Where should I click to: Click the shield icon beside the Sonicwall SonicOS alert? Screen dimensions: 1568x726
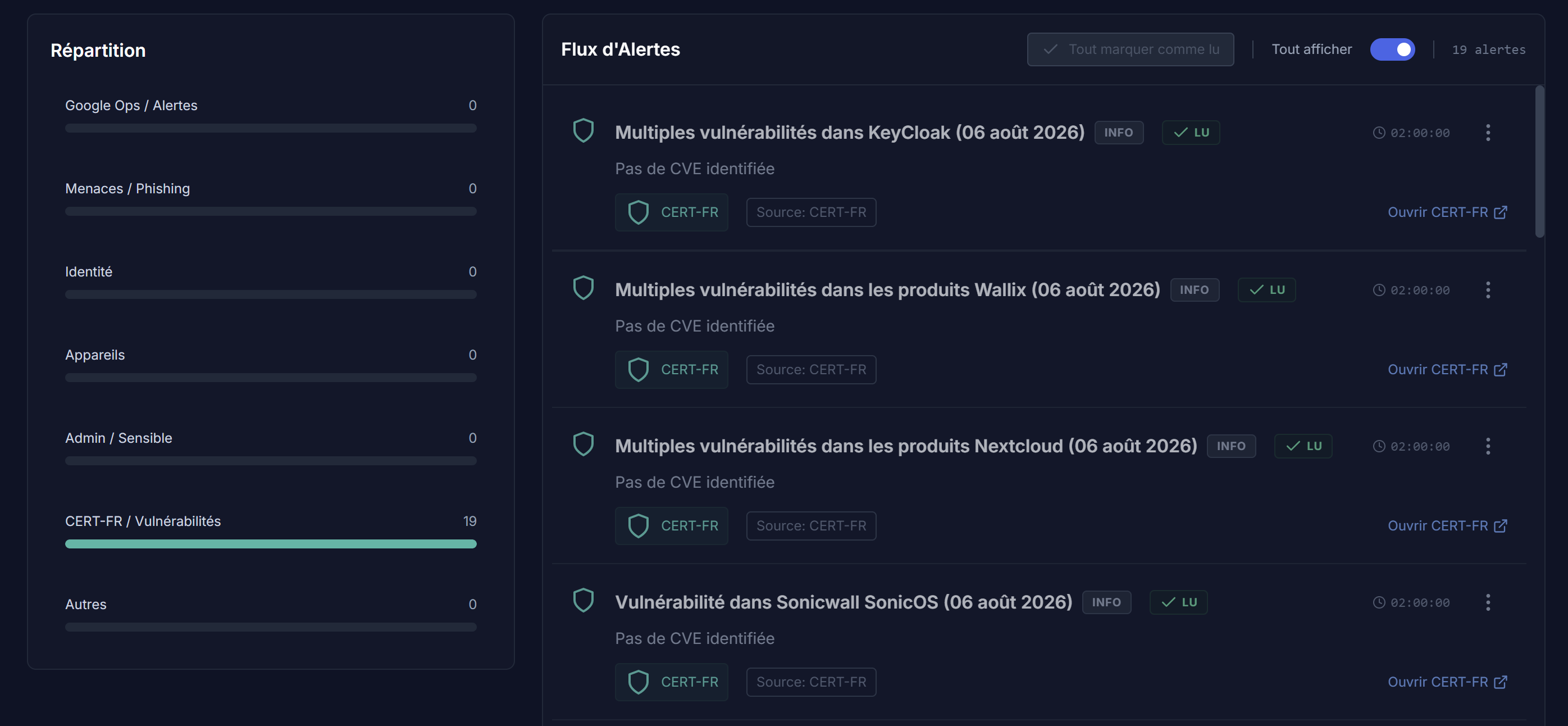(583, 601)
